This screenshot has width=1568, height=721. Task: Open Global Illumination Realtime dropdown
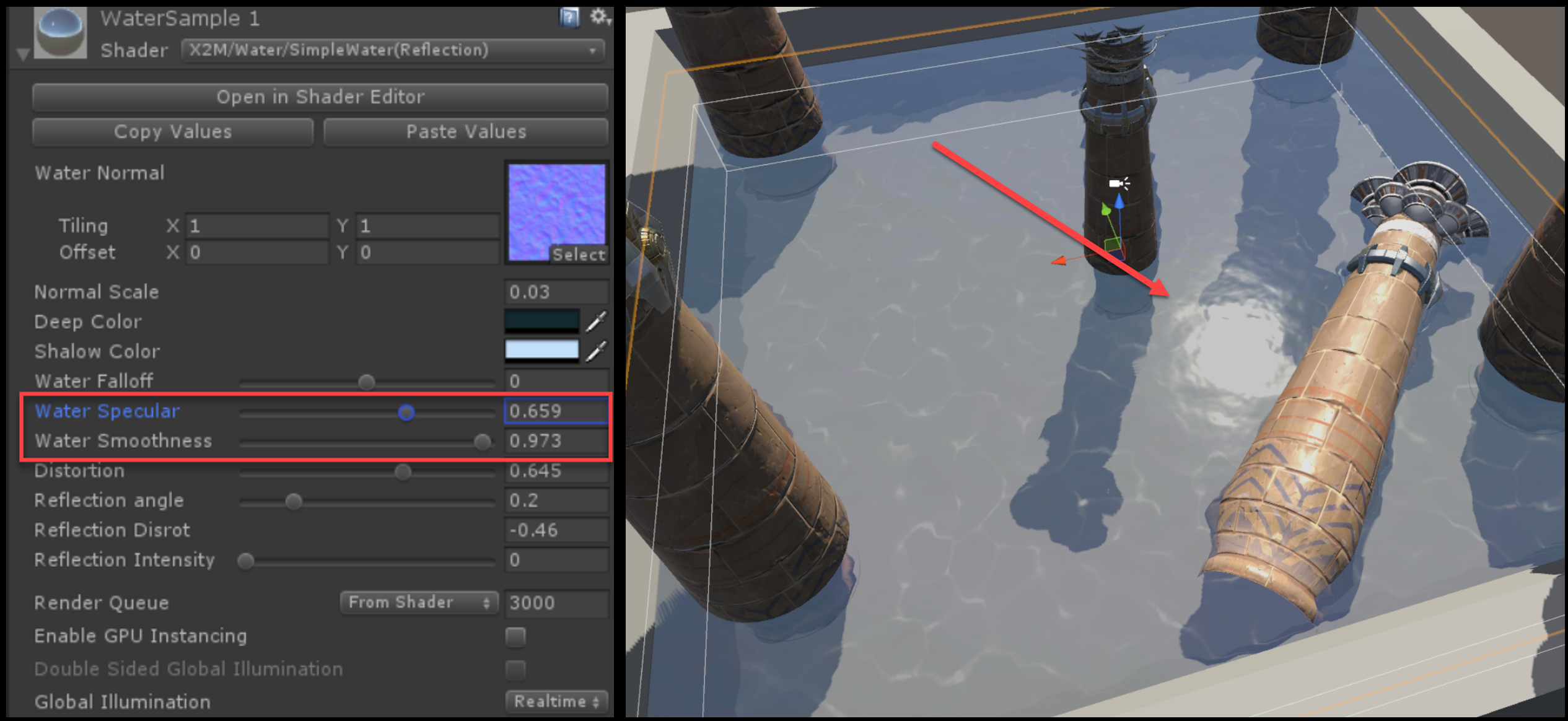[556, 701]
